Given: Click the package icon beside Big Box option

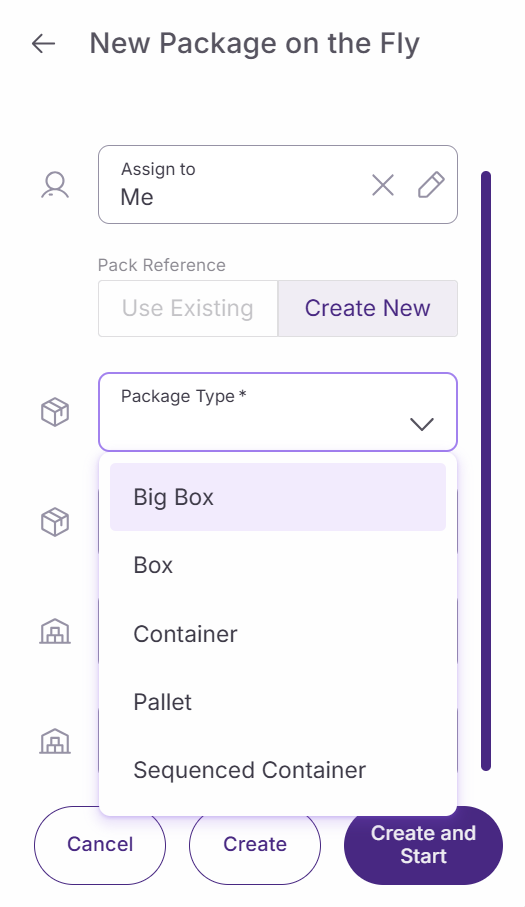Looking at the screenshot, I should (x=55, y=522).
